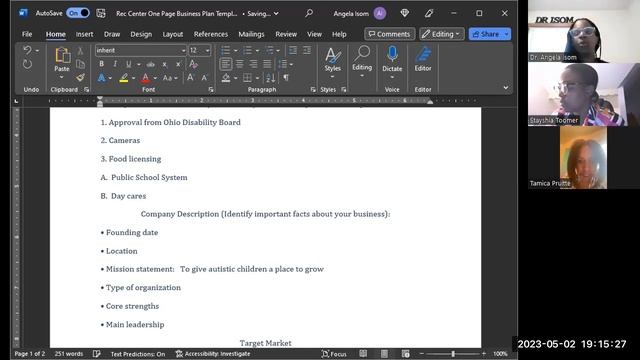The width and height of the screenshot is (640, 360).
Task: Click the Mission statement line
Action: coord(212,269)
